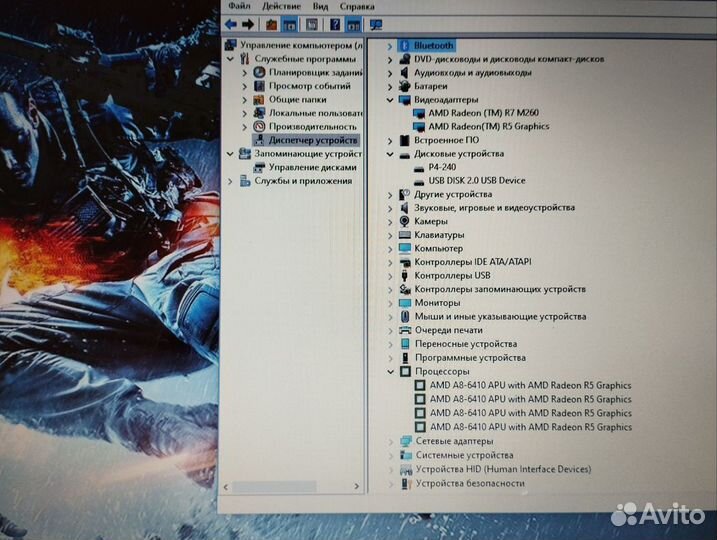This screenshot has height=540, width=717.
Task: Select the P4-240 disk device
Action: coord(442,167)
